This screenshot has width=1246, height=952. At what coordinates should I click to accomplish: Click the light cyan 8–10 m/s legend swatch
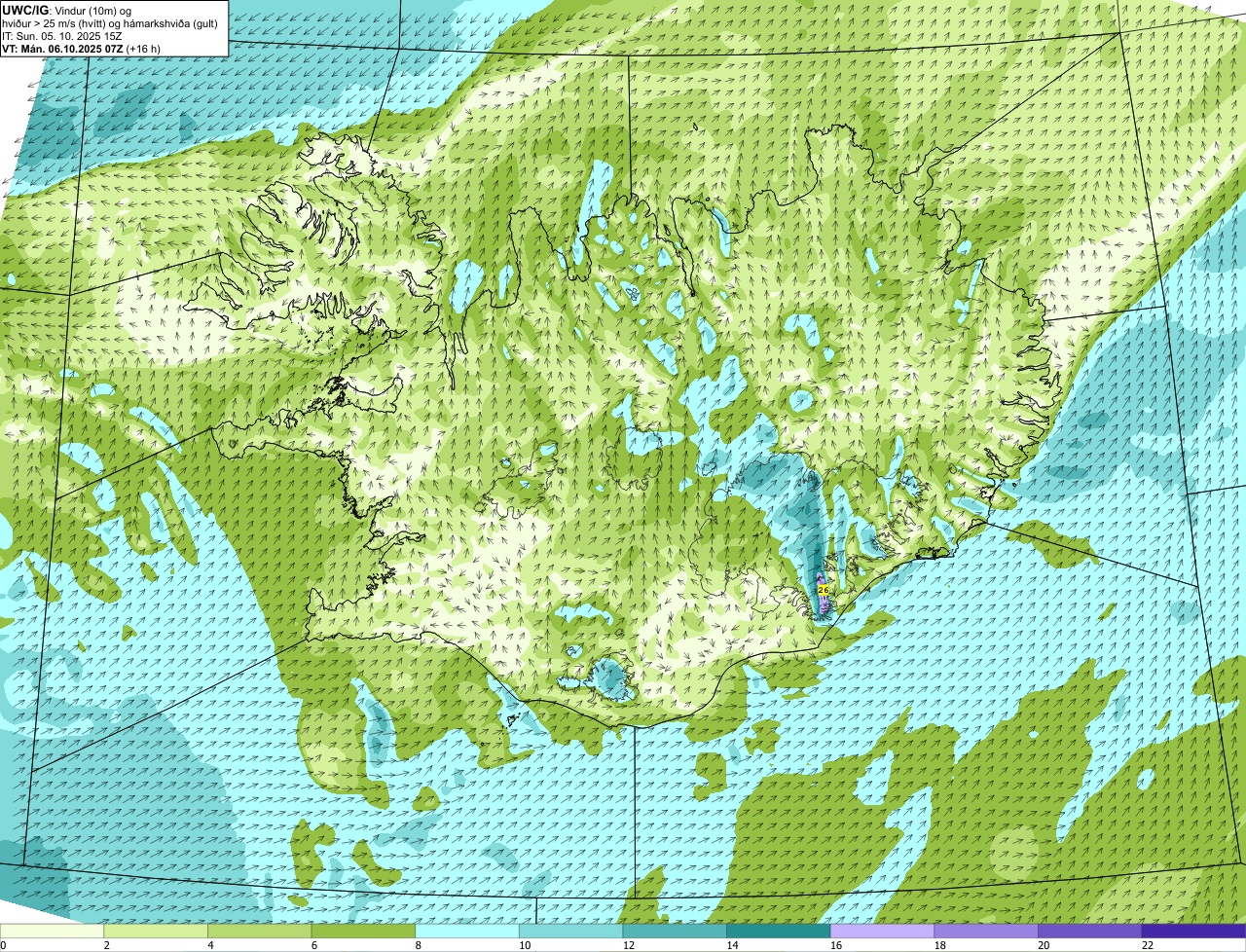pos(466,931)
